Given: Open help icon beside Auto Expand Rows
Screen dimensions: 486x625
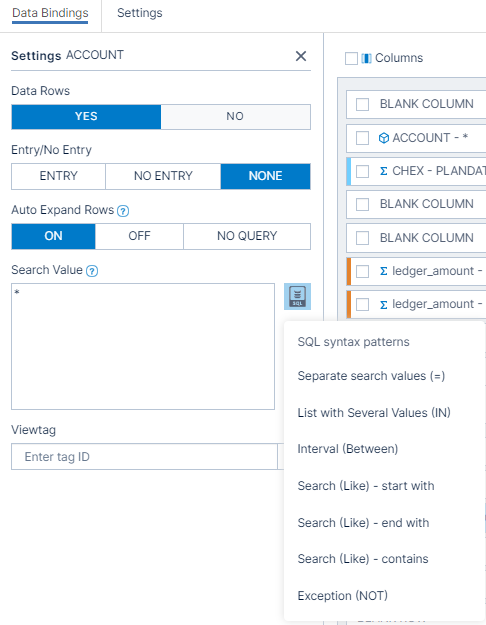Looking at the screenshot, I should pos(123,211).
